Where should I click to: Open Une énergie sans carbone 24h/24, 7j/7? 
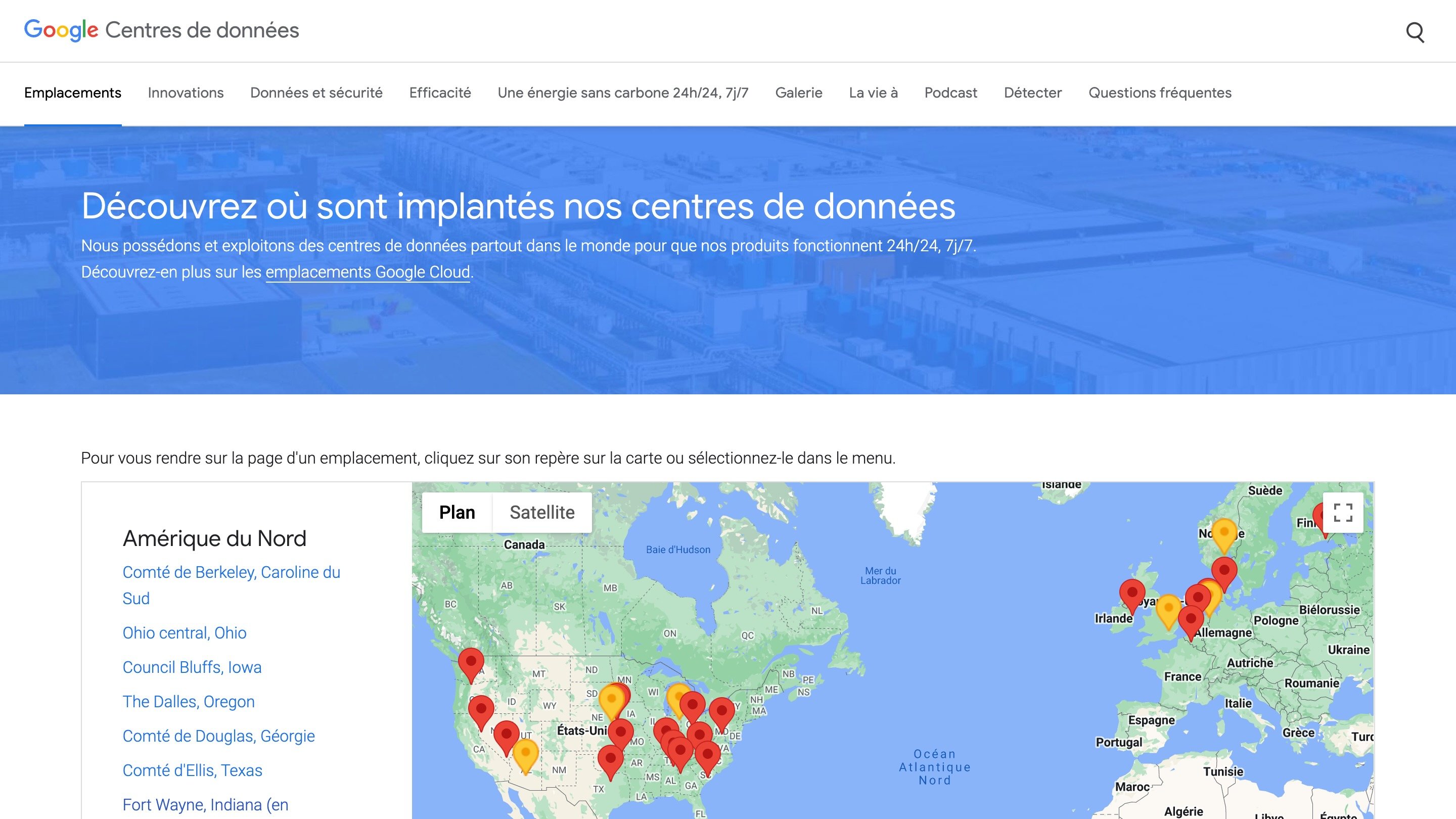point(622,93)
